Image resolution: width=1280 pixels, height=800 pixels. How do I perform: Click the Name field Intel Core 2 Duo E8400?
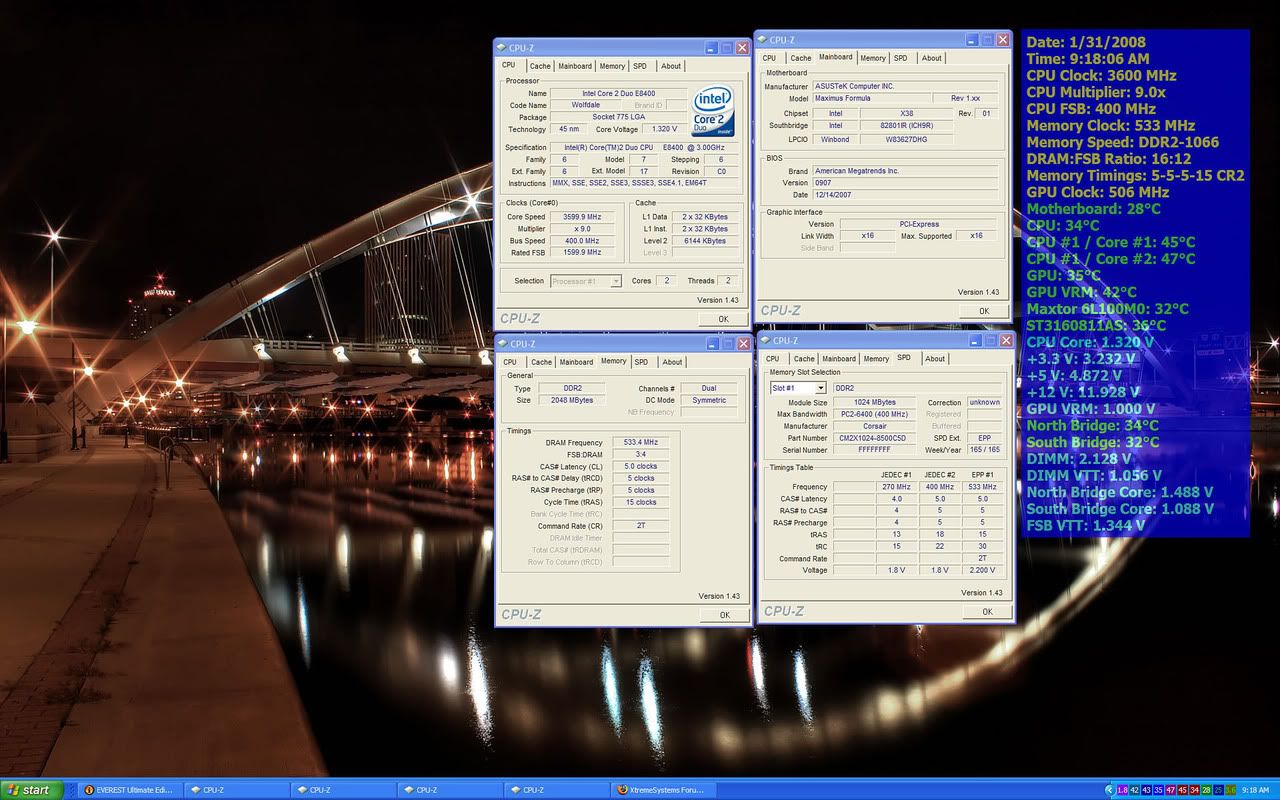[619, 94]
